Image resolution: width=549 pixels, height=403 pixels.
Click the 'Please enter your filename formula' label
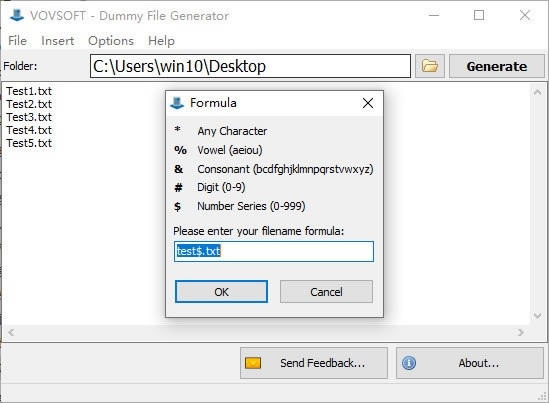click(259, 231)
